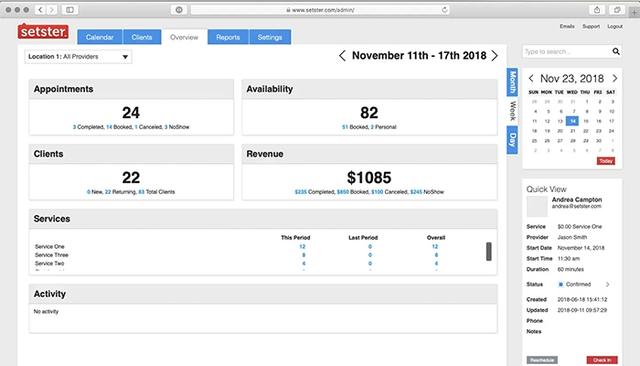This screenshot has height=366, width=640.
Task: Click the search magnifier icon
Action: click(616, 51)
